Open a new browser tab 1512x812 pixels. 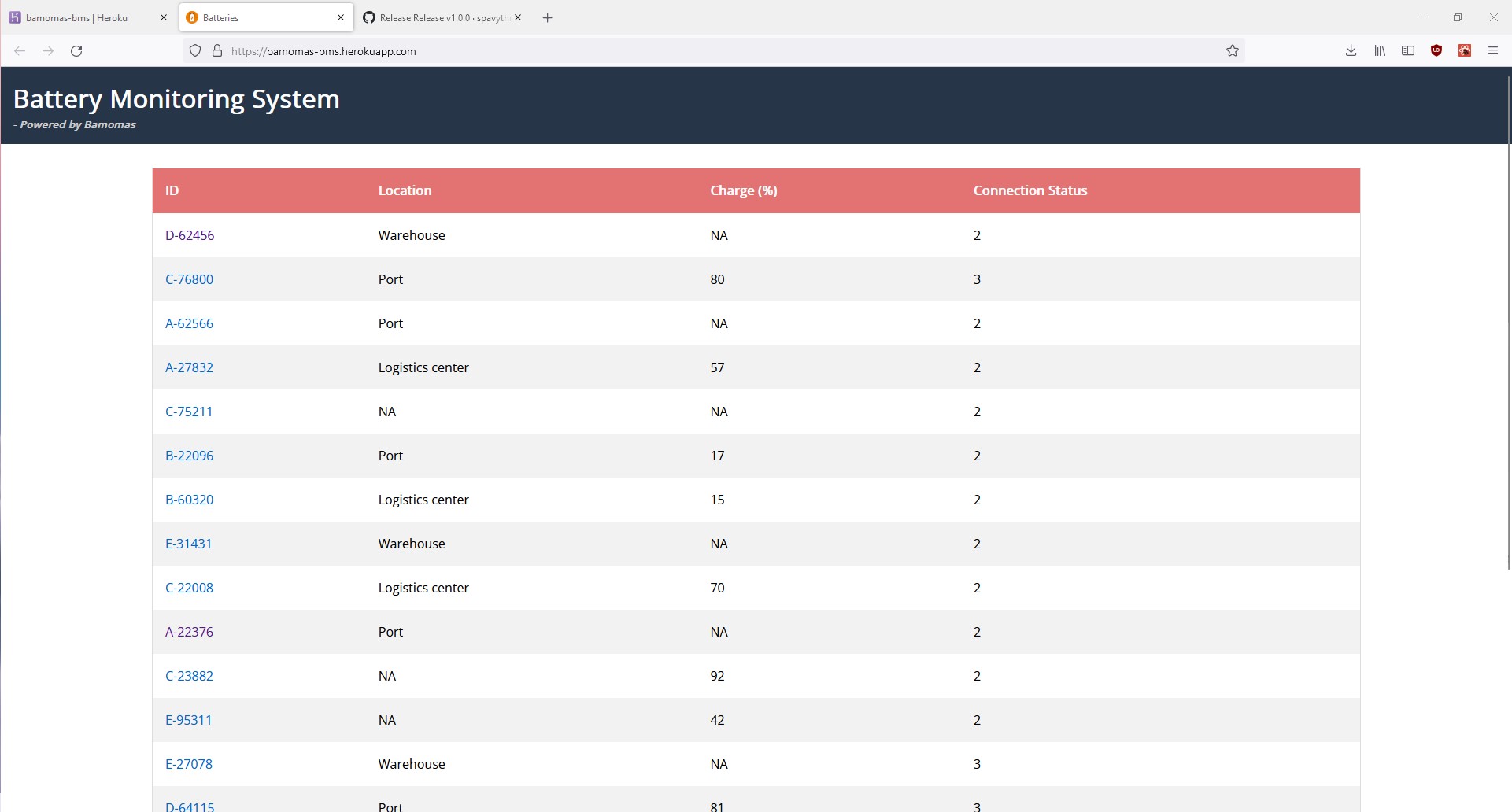click(x=548, y=17)
